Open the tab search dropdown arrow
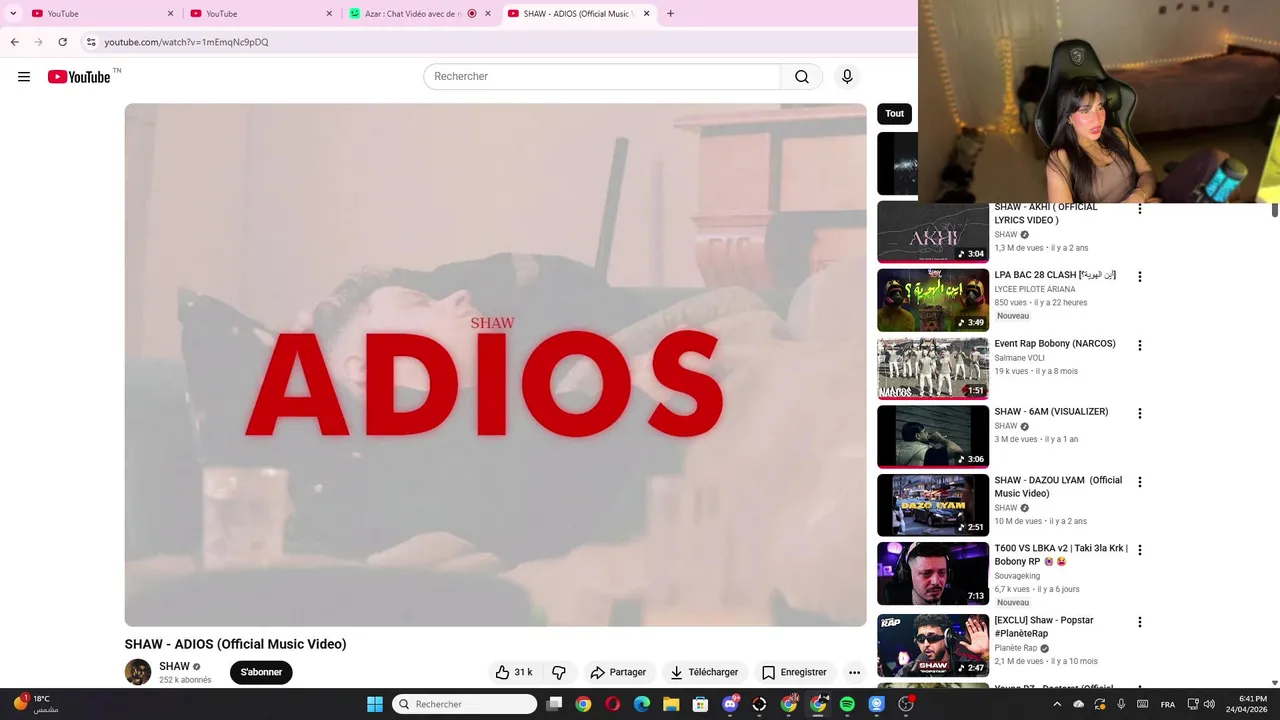Viewport: 1280px width, 720px height. coord(13,14)
